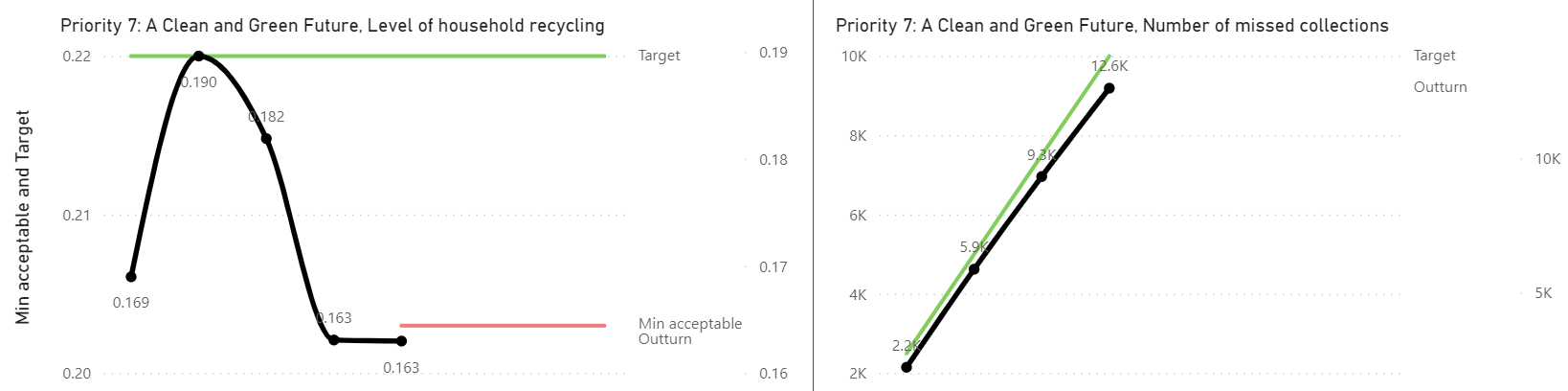The height and width of the screenshot is (391, 1568).
Task: Click the red Min acceptable line
Action: pyautogui.click(x=503, y=326)
